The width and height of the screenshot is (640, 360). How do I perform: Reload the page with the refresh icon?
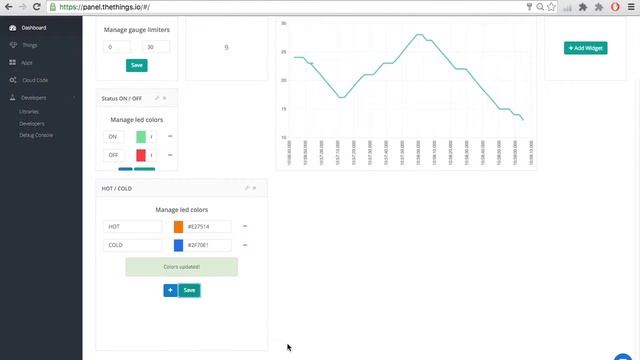point(36,7)
